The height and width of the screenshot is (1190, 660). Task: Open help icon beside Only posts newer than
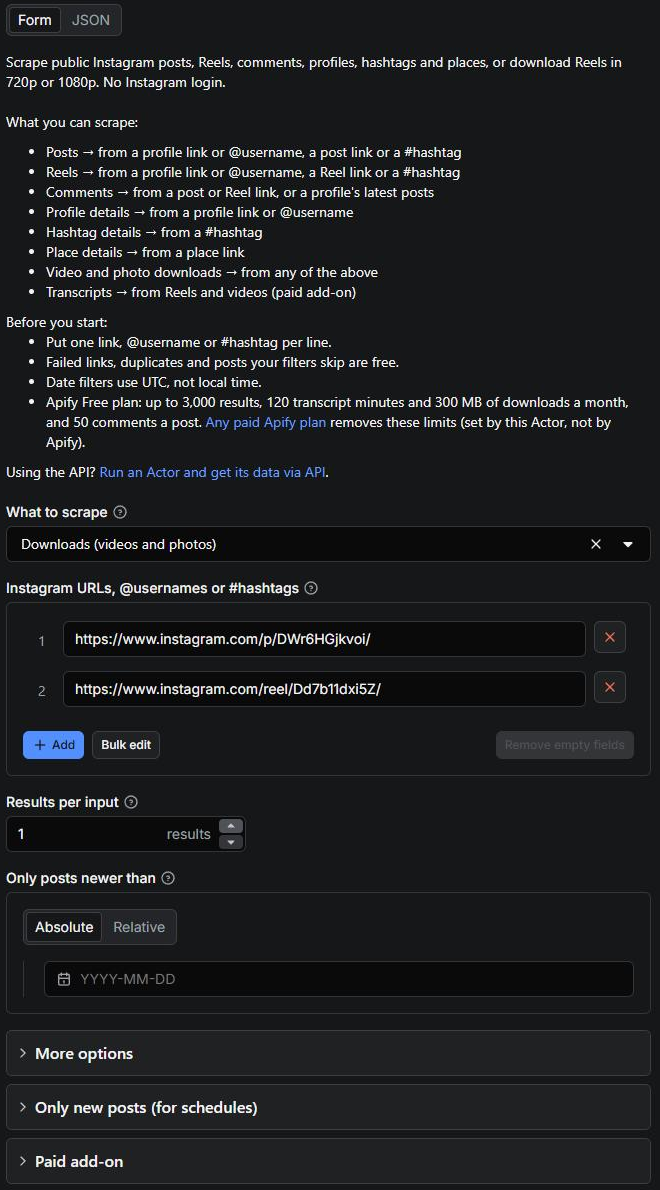[x=168, y=878]
